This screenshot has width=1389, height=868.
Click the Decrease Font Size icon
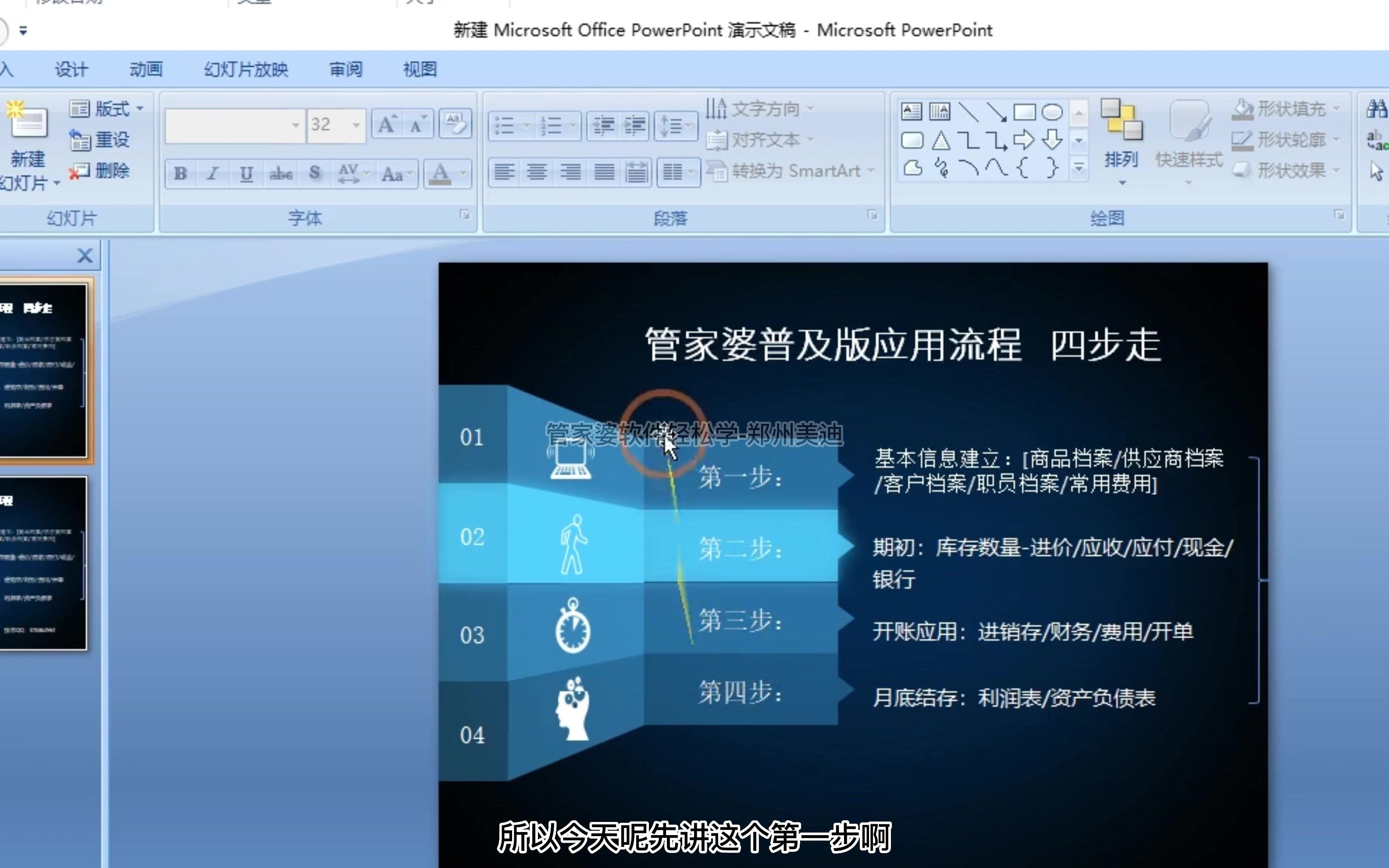tap(418, 124)
